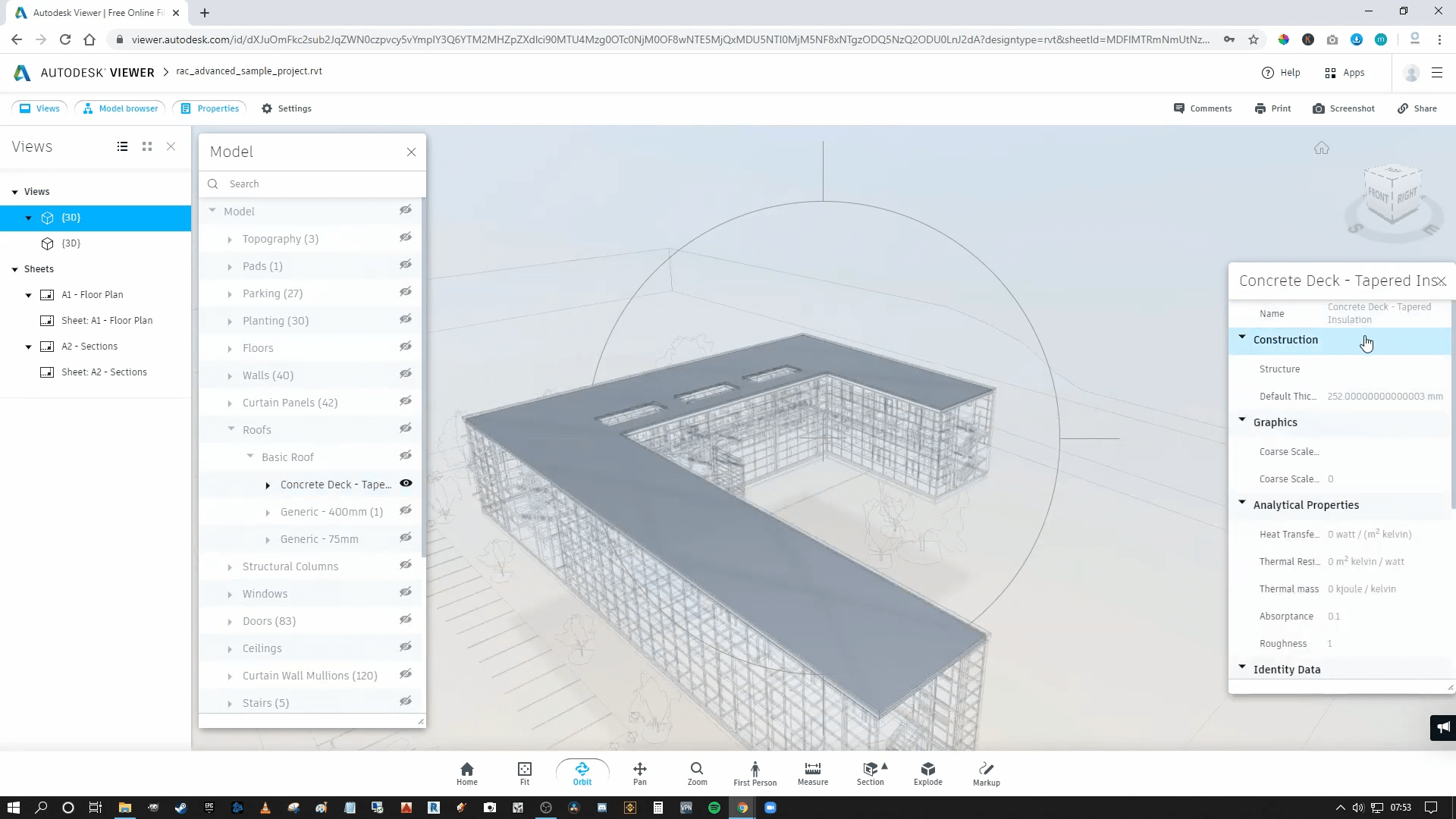
Task: Open the Model browser tab
Action: point(121,108)
